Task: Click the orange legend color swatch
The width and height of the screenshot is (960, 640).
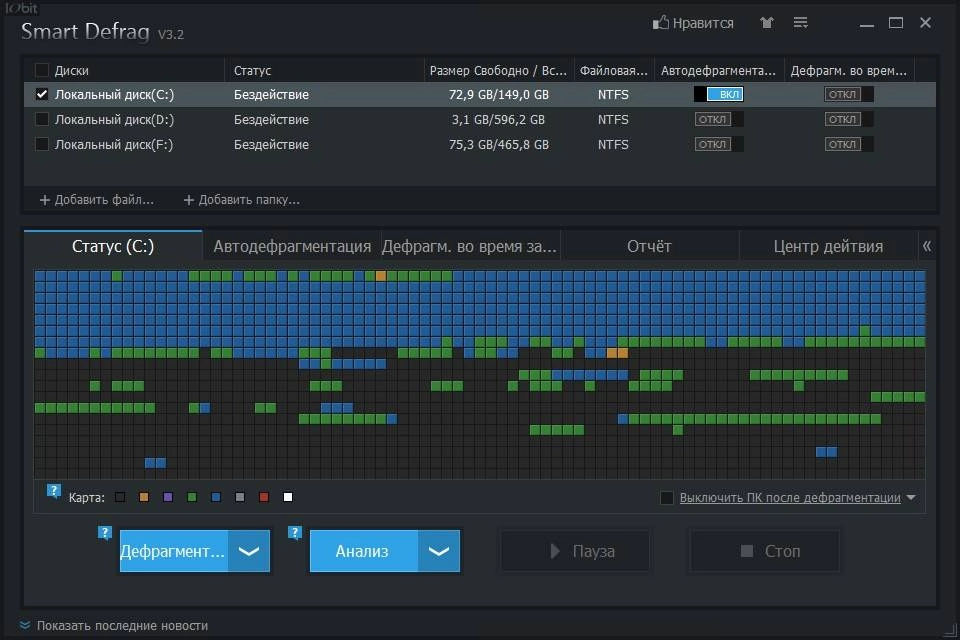Action: [144, 497]
